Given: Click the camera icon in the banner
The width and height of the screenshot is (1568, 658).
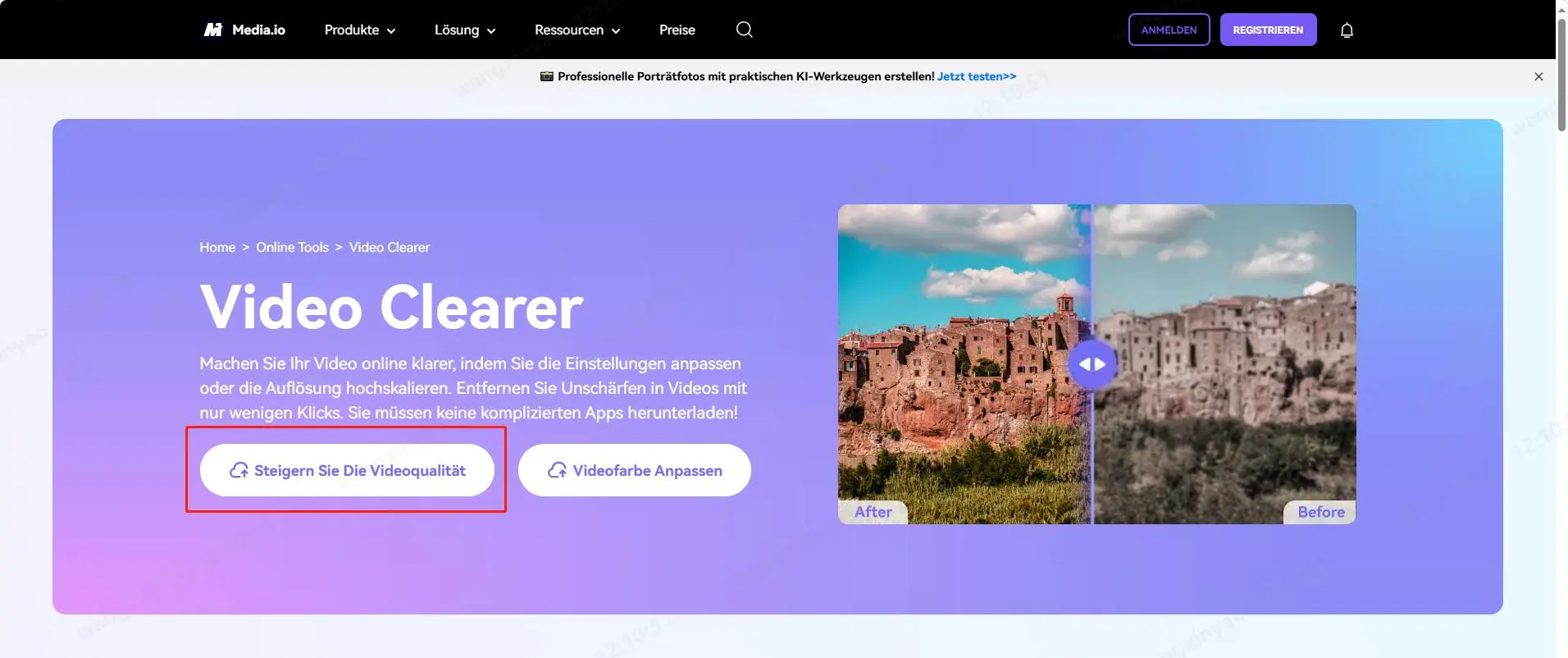Looking at the screenshot, I should click(547, 76).
